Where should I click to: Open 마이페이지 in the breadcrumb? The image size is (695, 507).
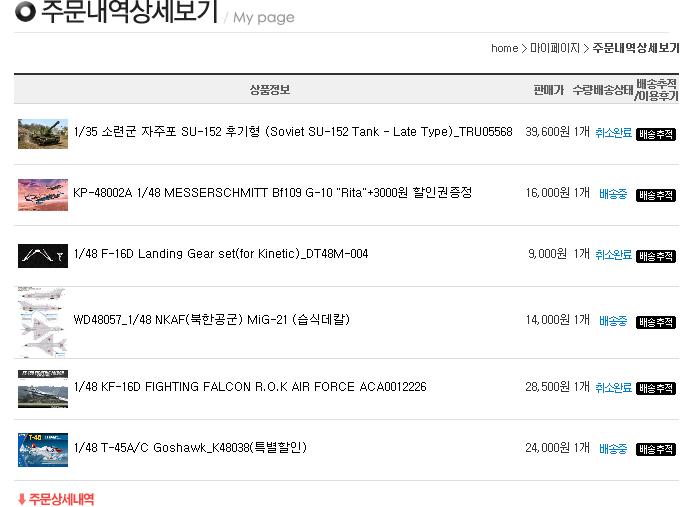[554, 48]
